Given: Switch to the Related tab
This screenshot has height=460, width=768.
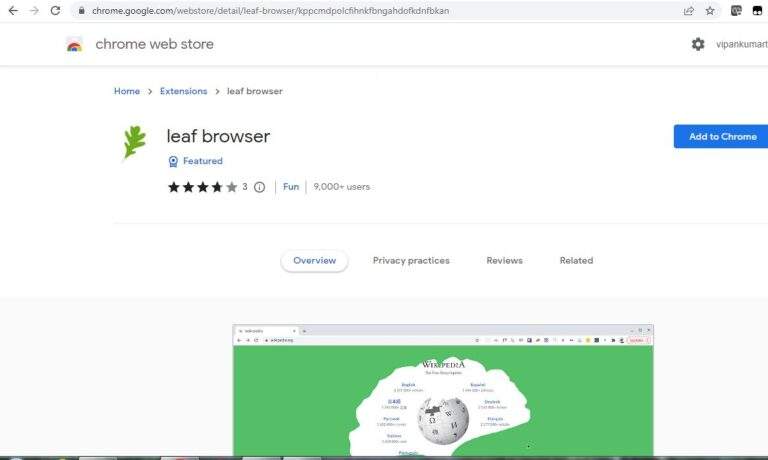Looking at the screenshot, I should coord(576,261).
